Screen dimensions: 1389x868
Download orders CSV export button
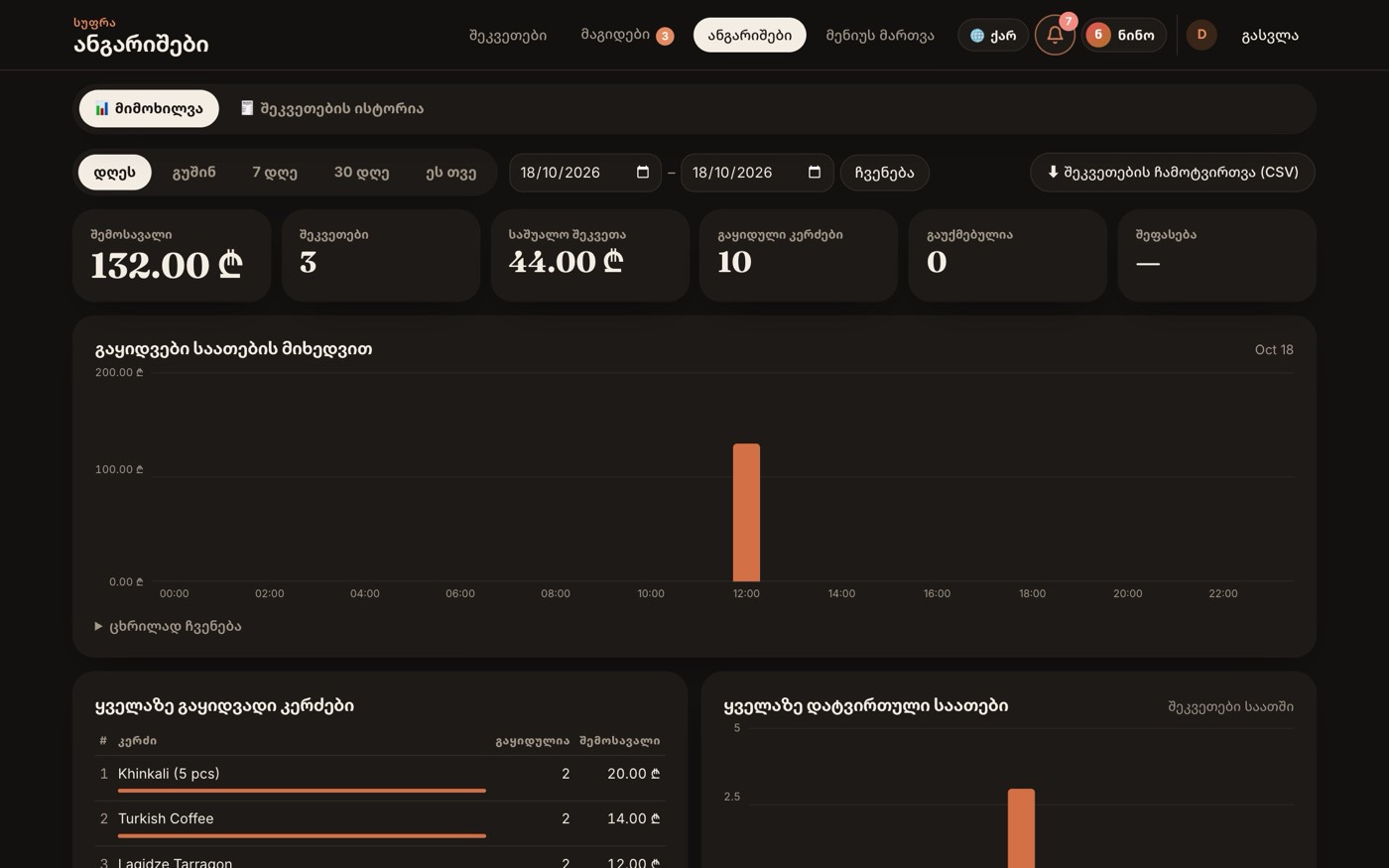[1173, 173]
